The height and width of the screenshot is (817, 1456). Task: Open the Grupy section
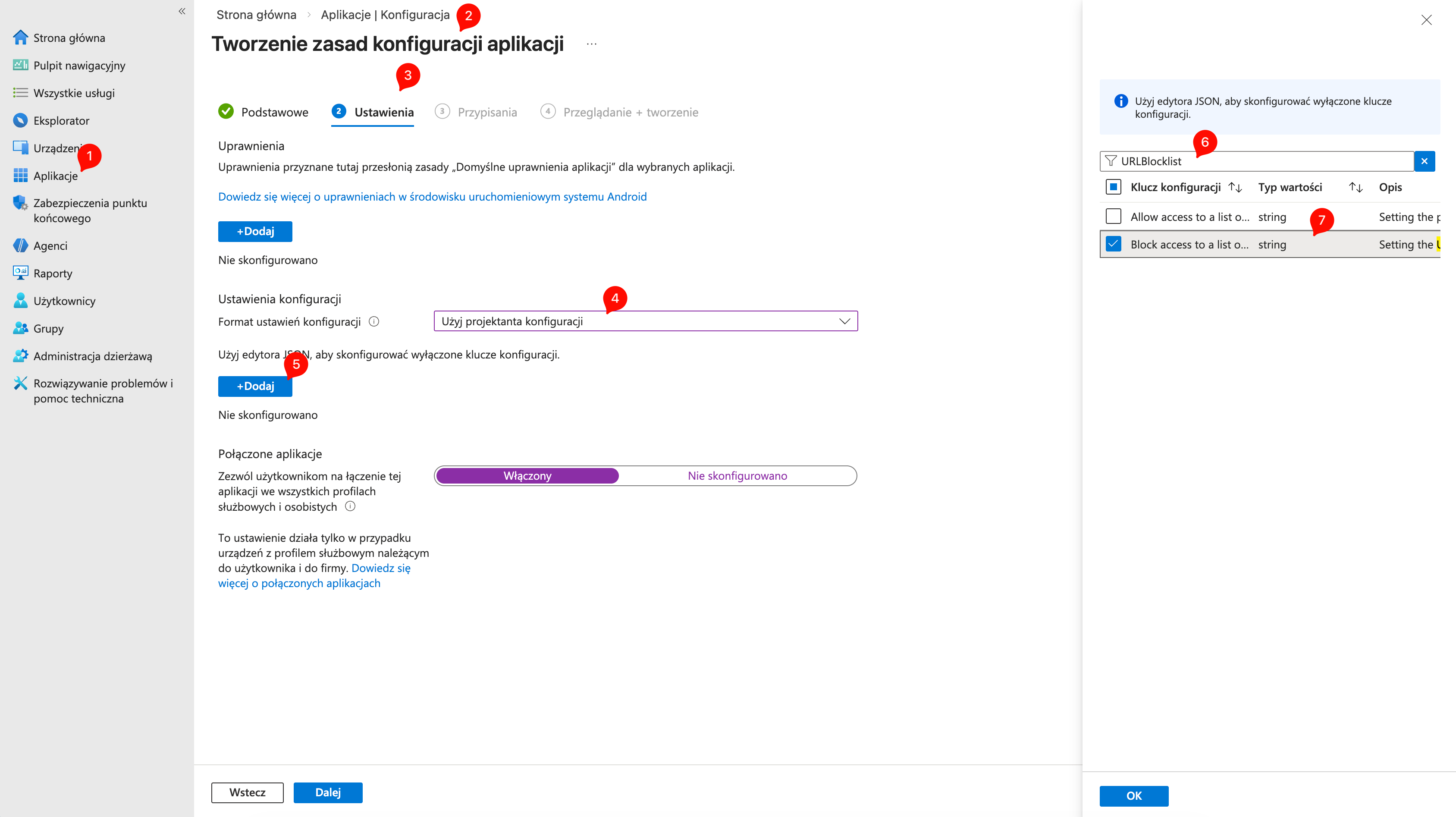(x=47, y=328)
